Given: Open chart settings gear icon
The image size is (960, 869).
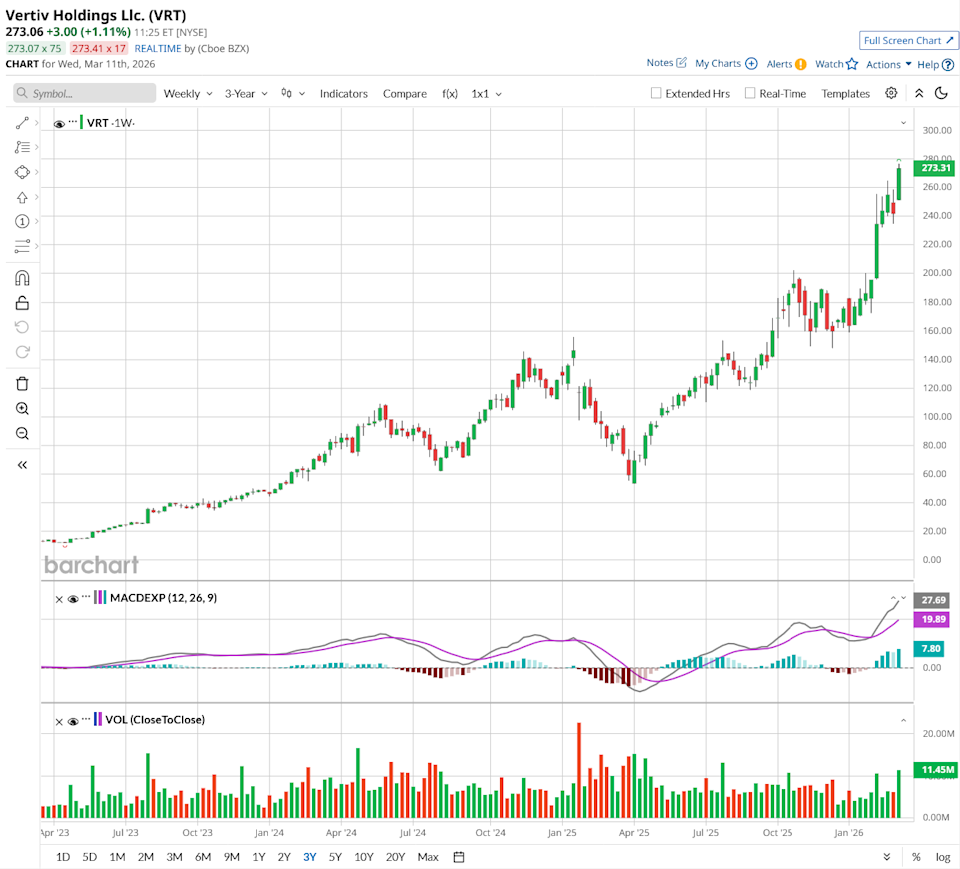Looking at the screenshot, I should (x=891, y=93).
